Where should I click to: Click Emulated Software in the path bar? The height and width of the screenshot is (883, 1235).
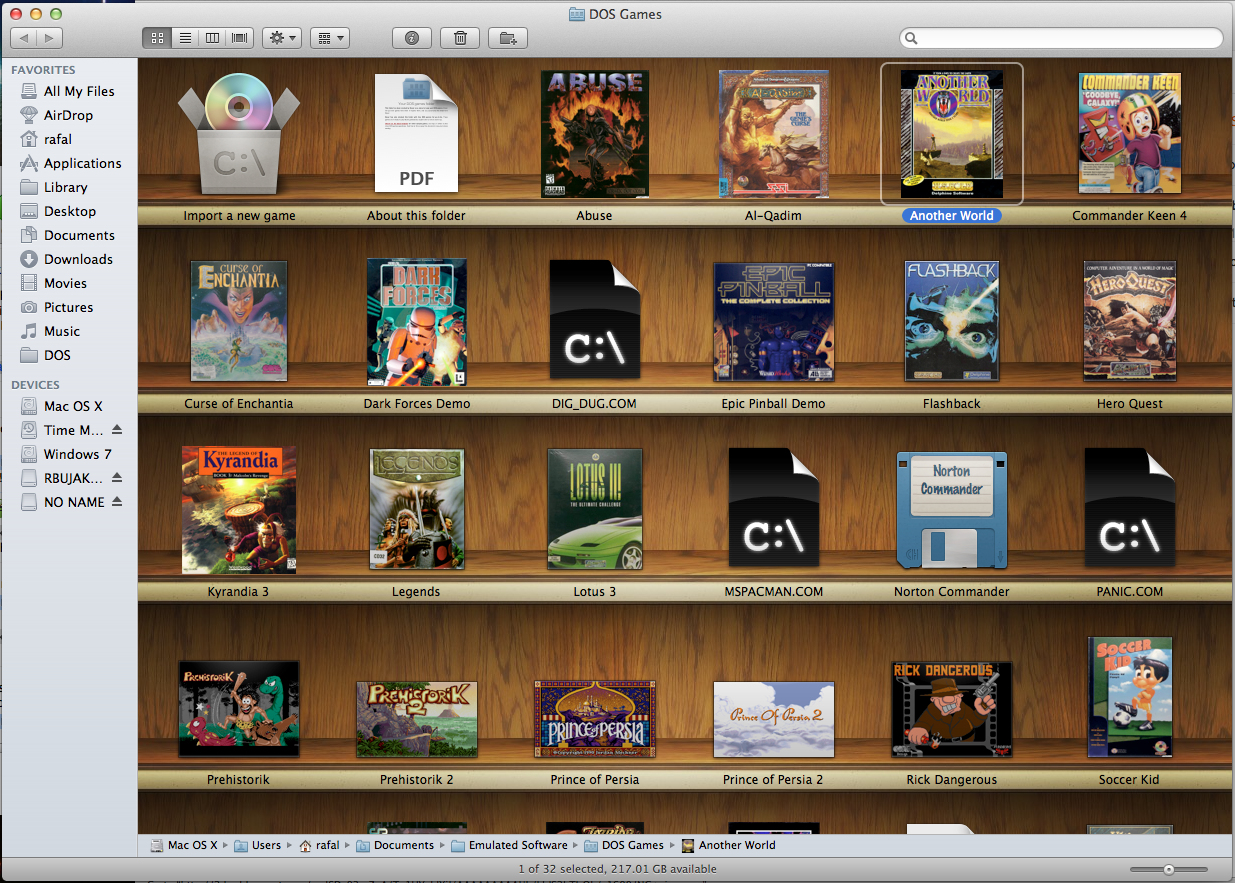pos(509,845)
